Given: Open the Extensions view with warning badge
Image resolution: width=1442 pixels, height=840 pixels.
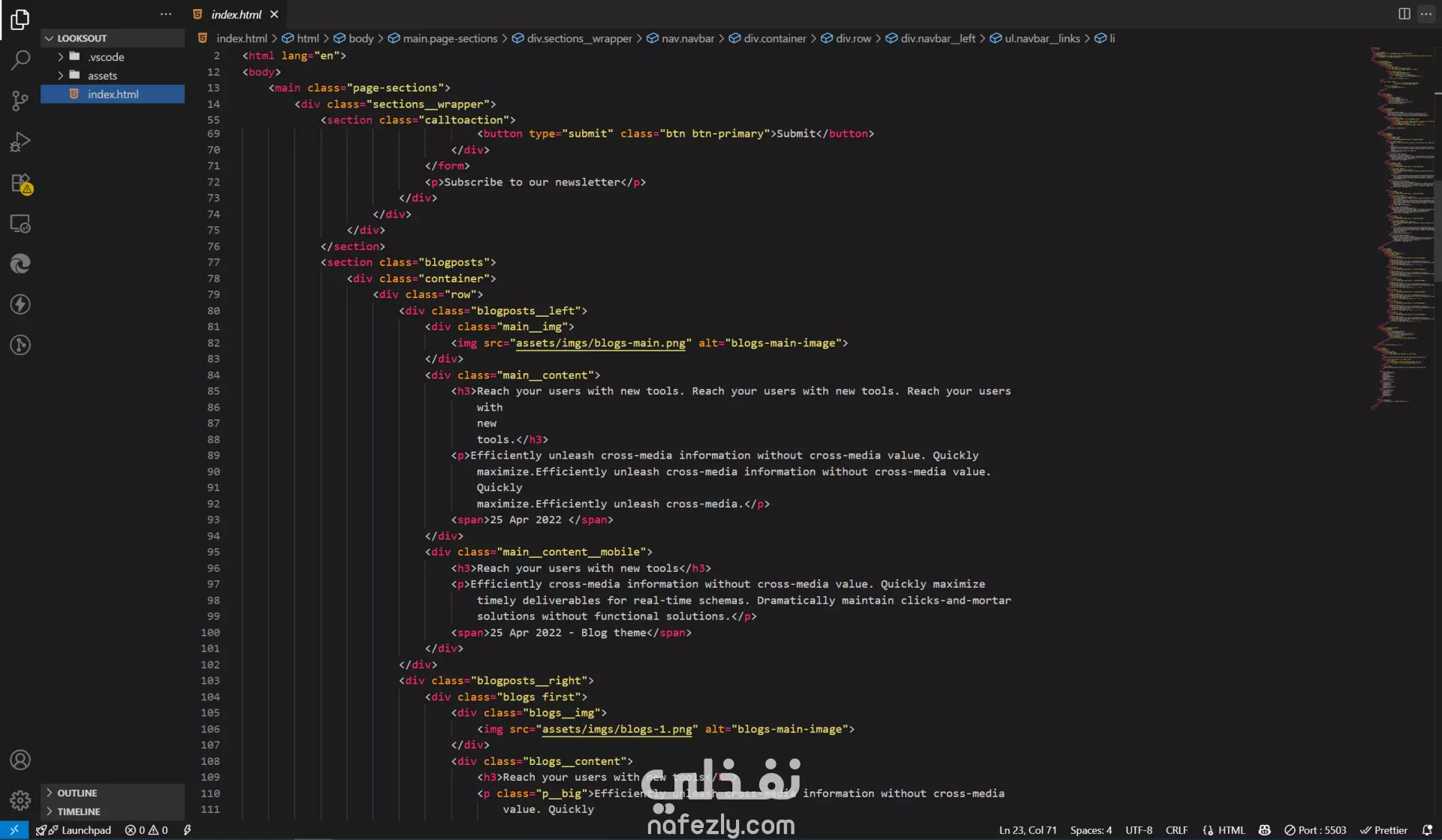Looking at the screenshot, I should point(20,183).
